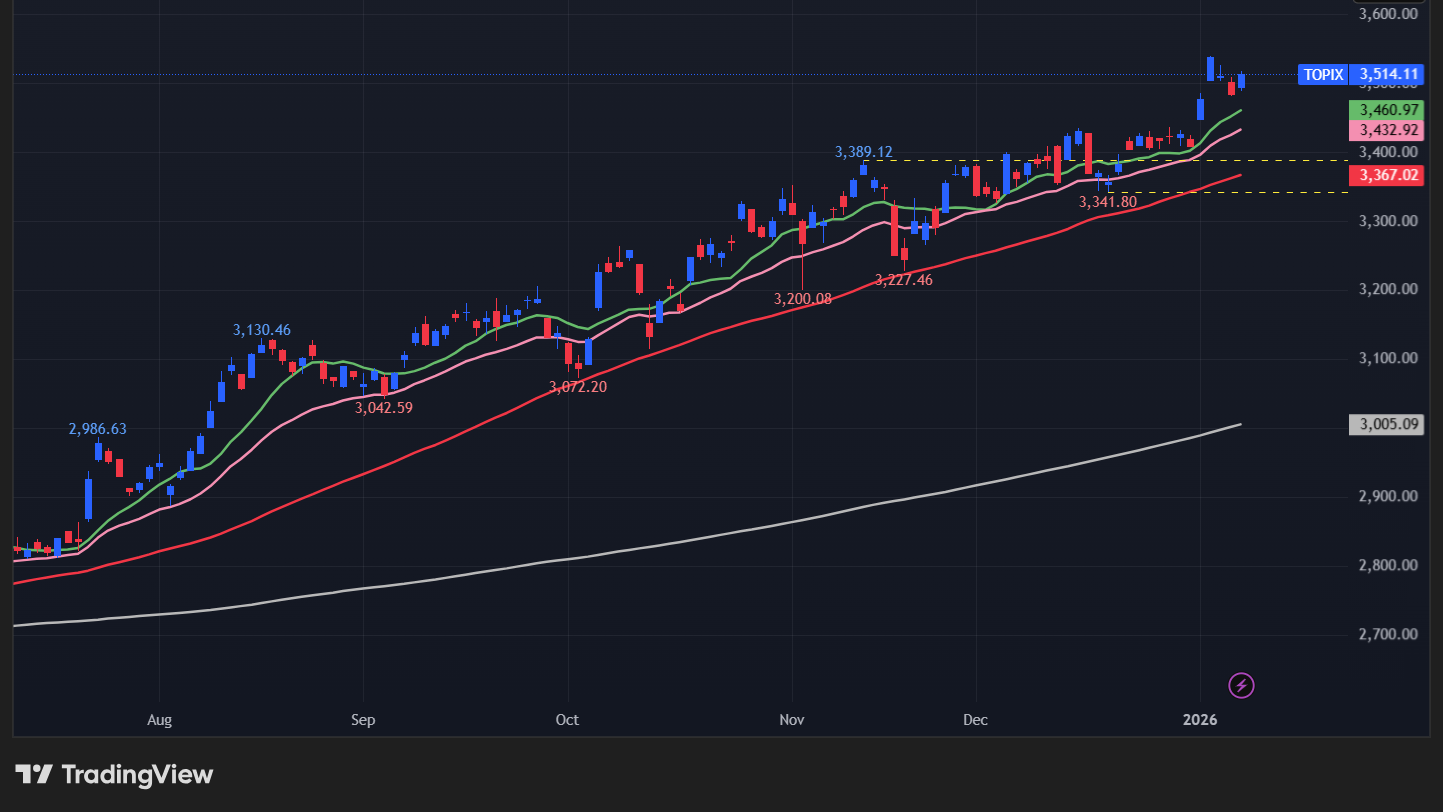Click the TradingView logo icon
Image resolution: width=1443 pixels, height=812 pixels.
pyautogui.click(x=34, y=774)
